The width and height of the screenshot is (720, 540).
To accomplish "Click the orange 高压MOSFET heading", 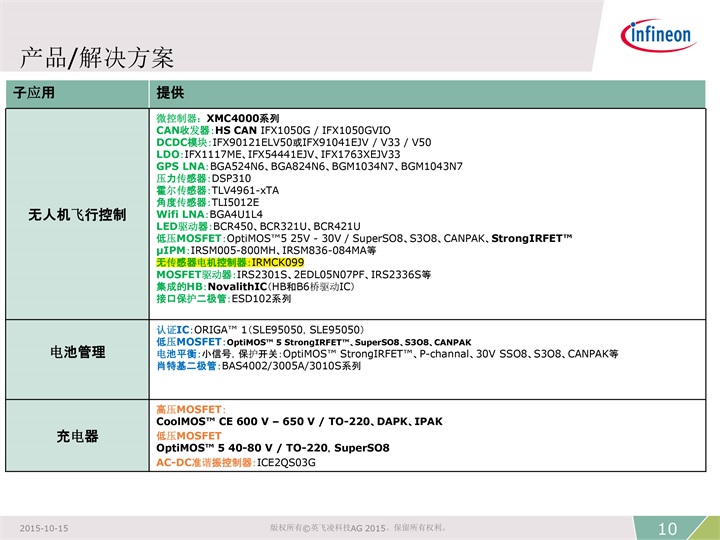I will [x=191, y=409].
